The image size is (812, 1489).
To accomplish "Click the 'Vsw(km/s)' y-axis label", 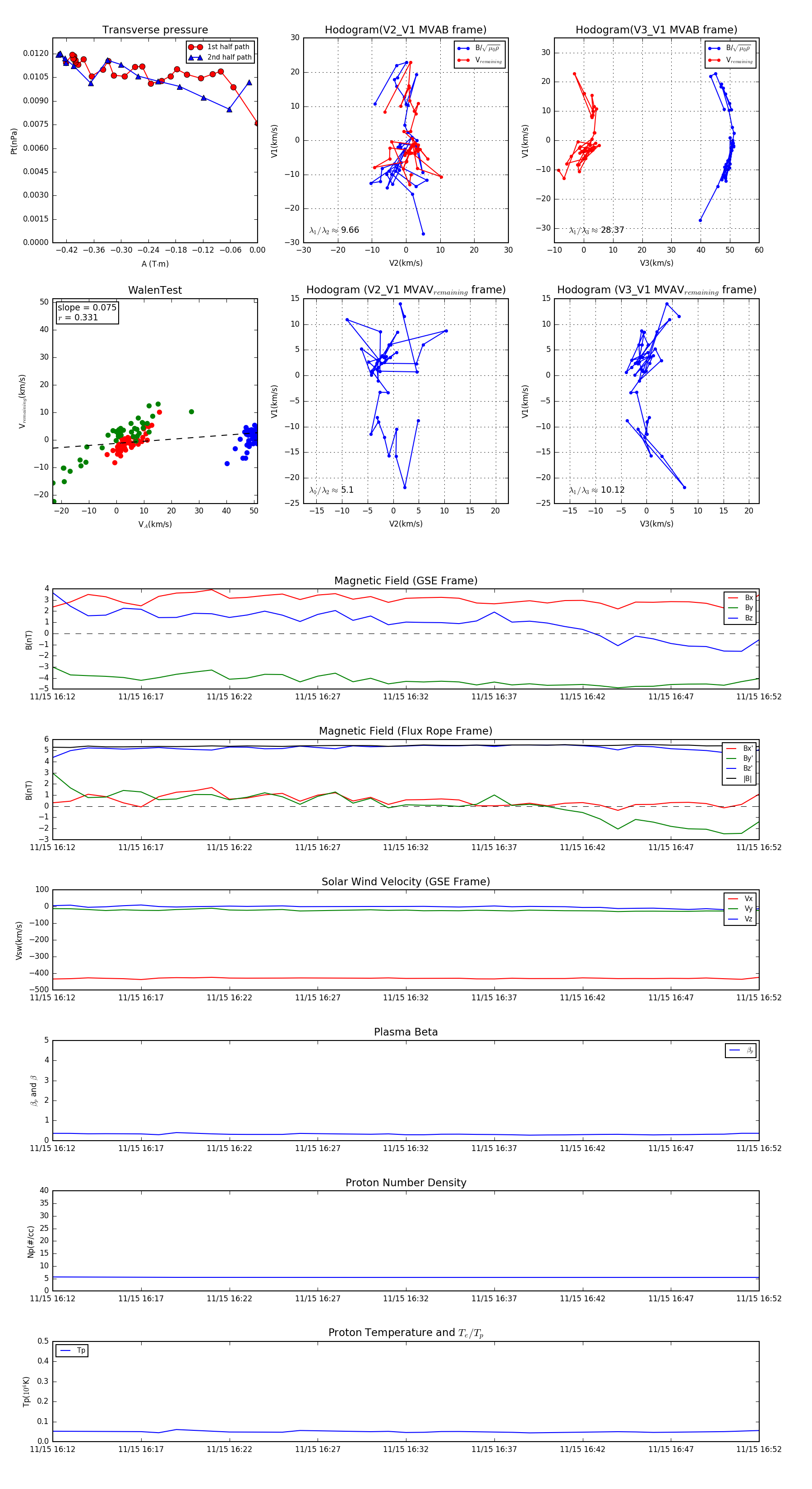I will tap(19, 940).
